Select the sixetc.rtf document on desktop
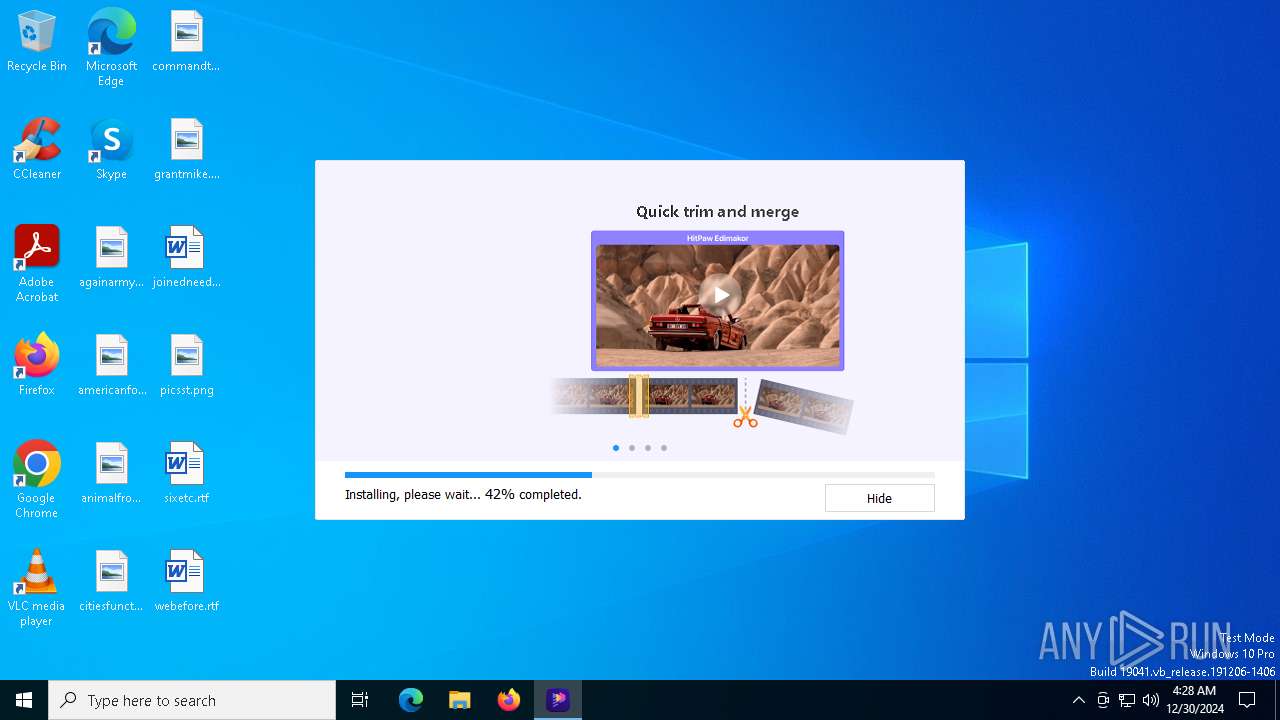 pos(186,474)
